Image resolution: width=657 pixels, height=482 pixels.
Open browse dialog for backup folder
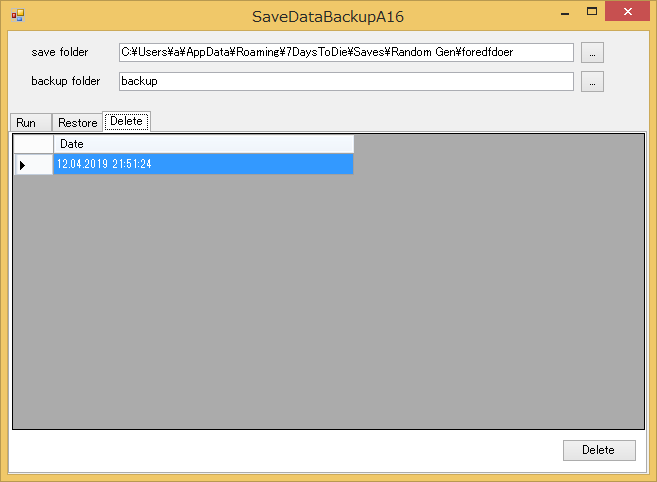pyautogui.click(x=592, y=81)
